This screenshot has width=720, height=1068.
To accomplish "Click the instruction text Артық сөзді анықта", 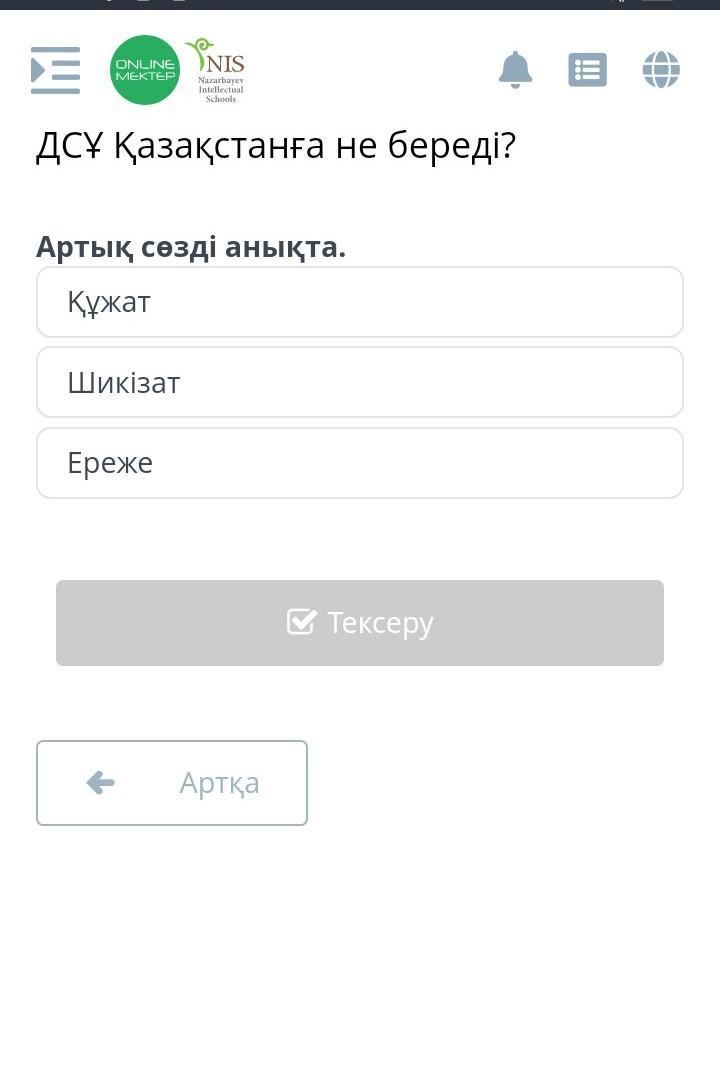I will [191, 246].
